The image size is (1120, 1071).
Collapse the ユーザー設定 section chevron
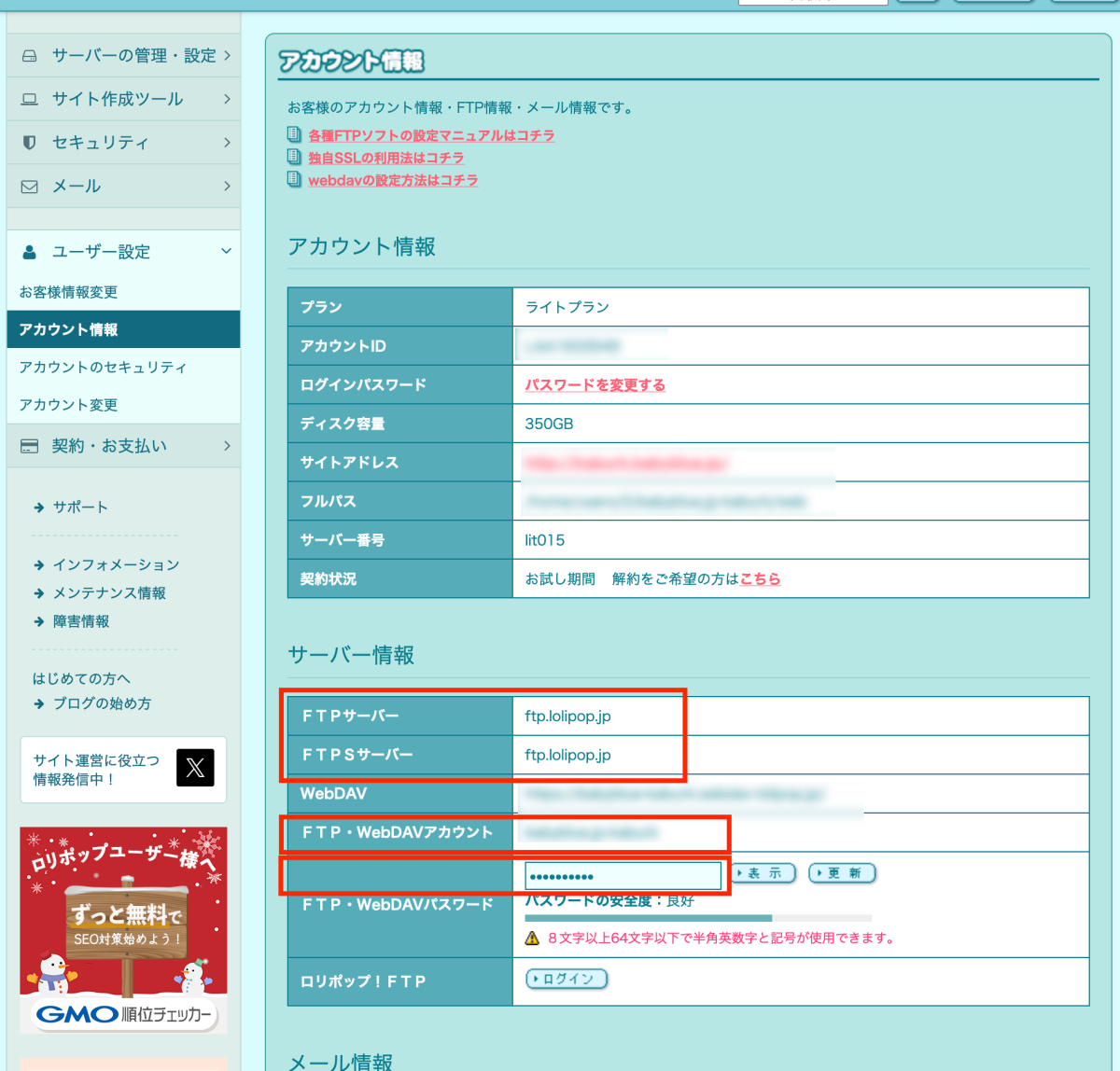(226, 252)
